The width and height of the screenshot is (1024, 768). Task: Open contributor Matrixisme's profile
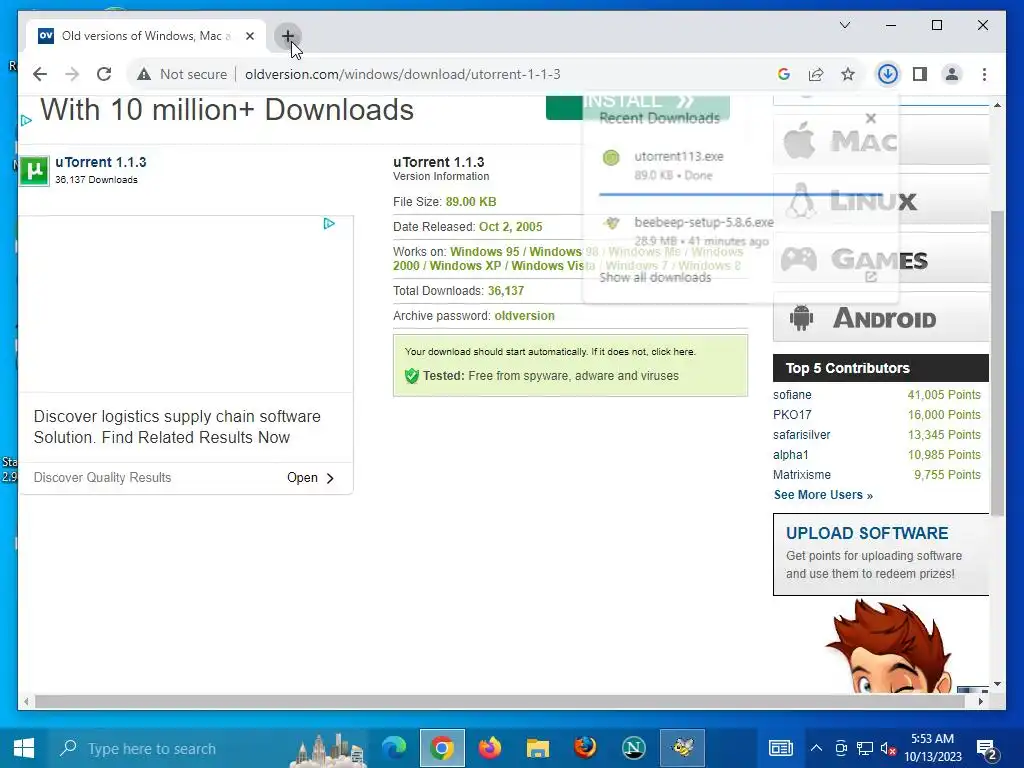pyautogui.click(x=801, y=475)
